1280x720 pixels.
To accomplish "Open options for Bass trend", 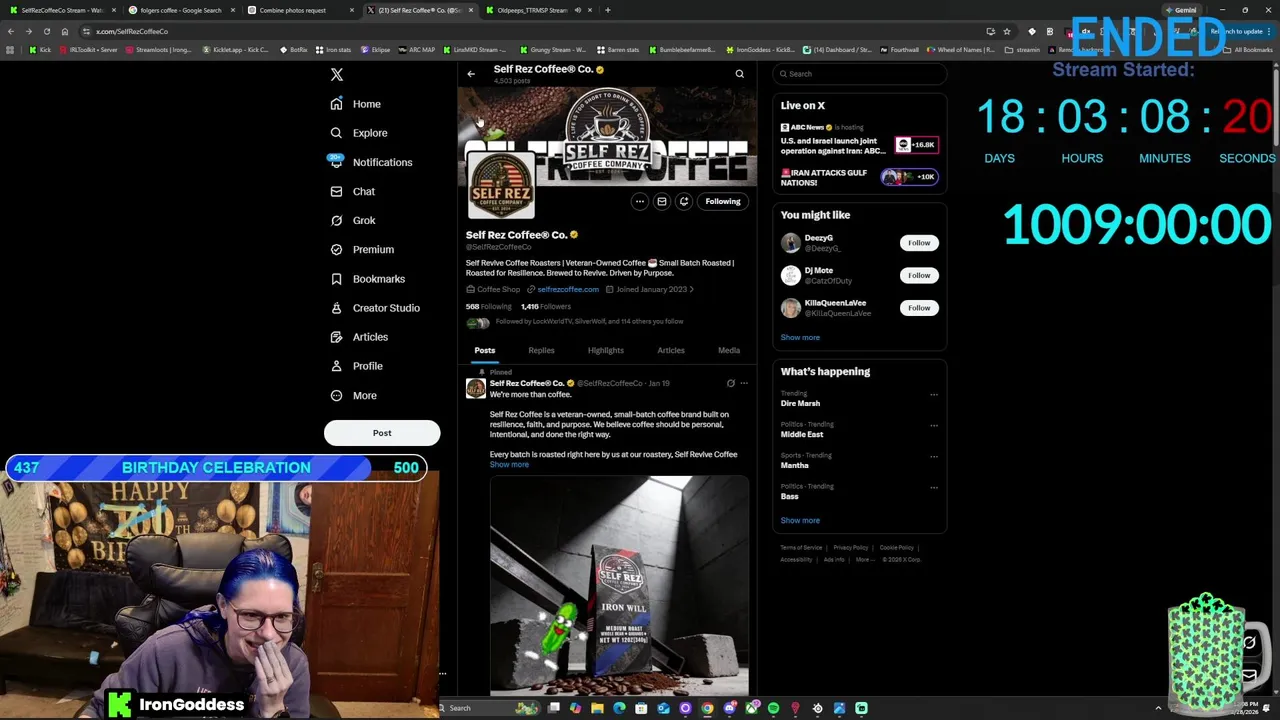I will [934, 487].
